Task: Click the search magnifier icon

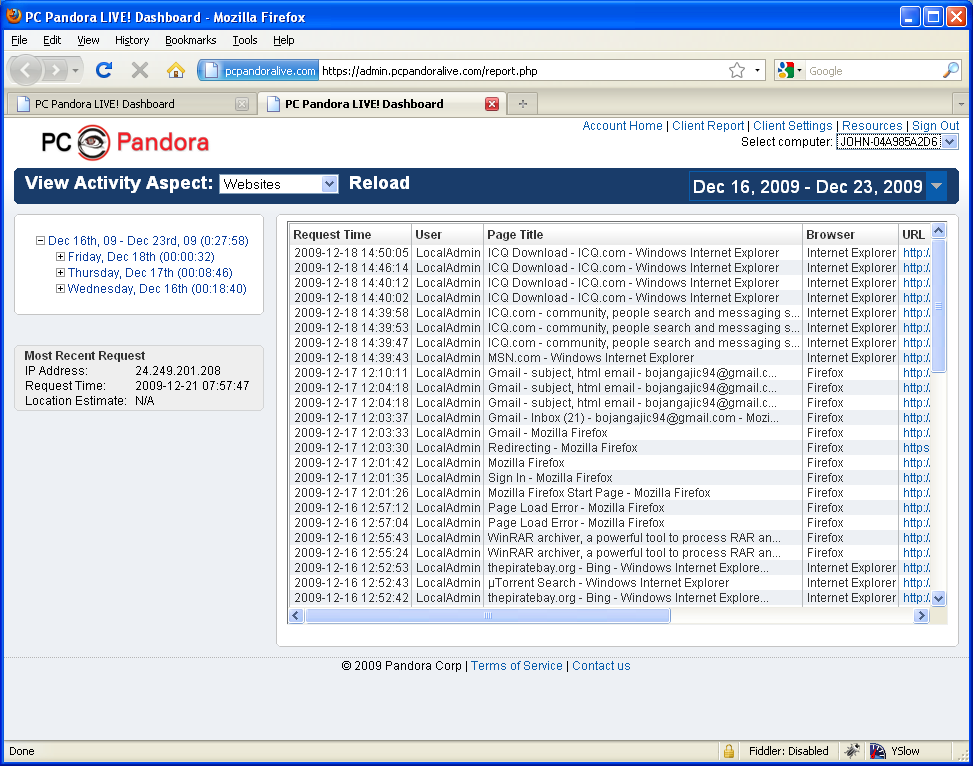Action: [x=951, y=70]
